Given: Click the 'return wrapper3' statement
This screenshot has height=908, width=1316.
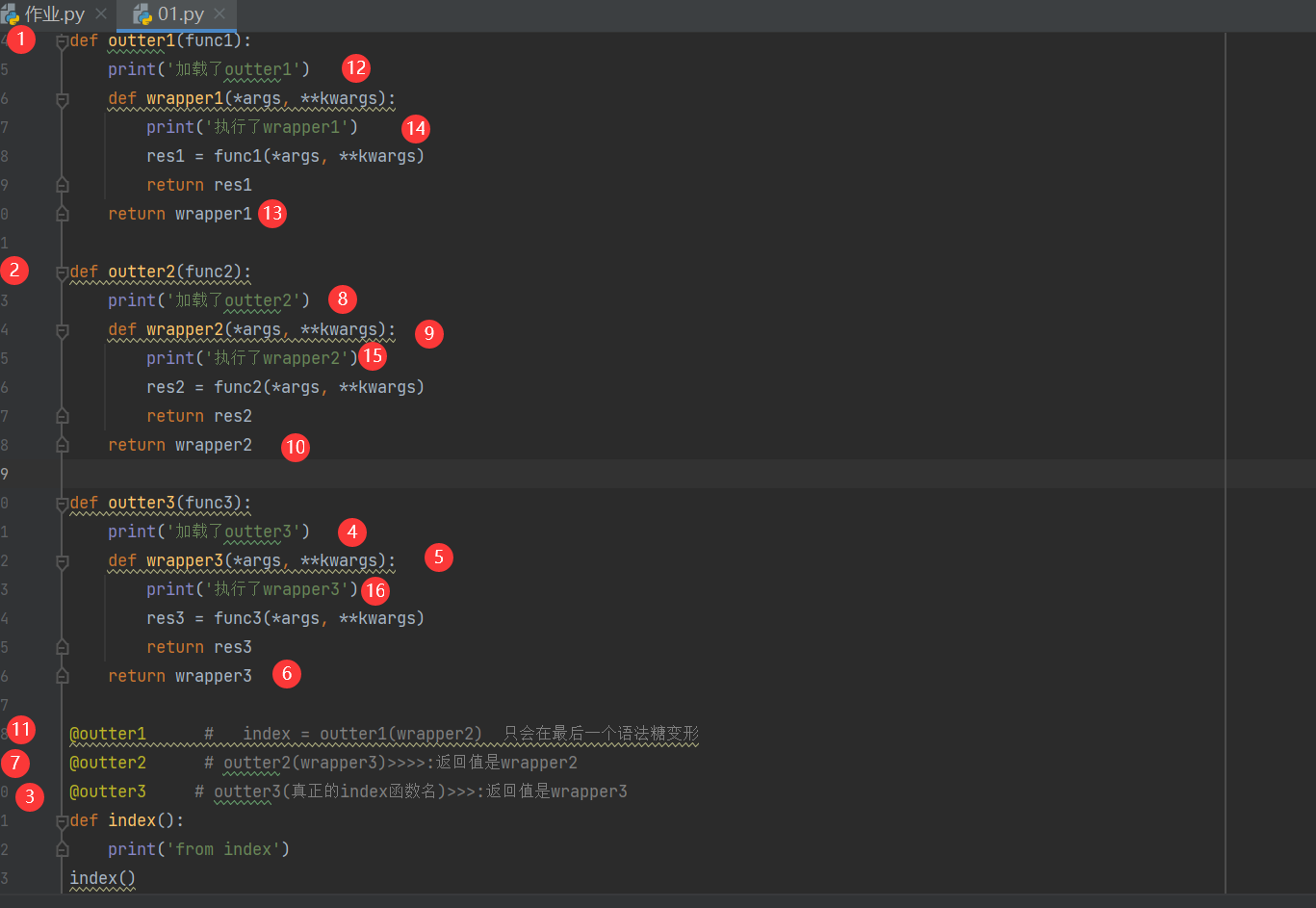Looking at the screenshot, I should coord(180,676).
